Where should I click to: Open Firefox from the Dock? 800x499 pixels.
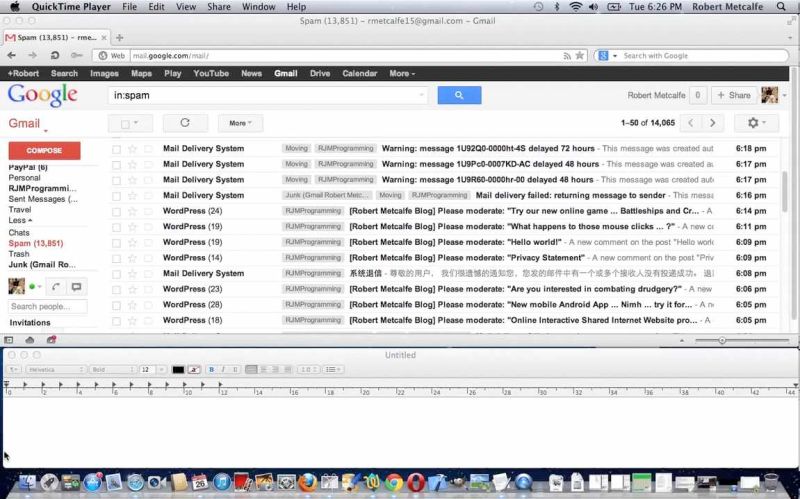pos(307,482)
